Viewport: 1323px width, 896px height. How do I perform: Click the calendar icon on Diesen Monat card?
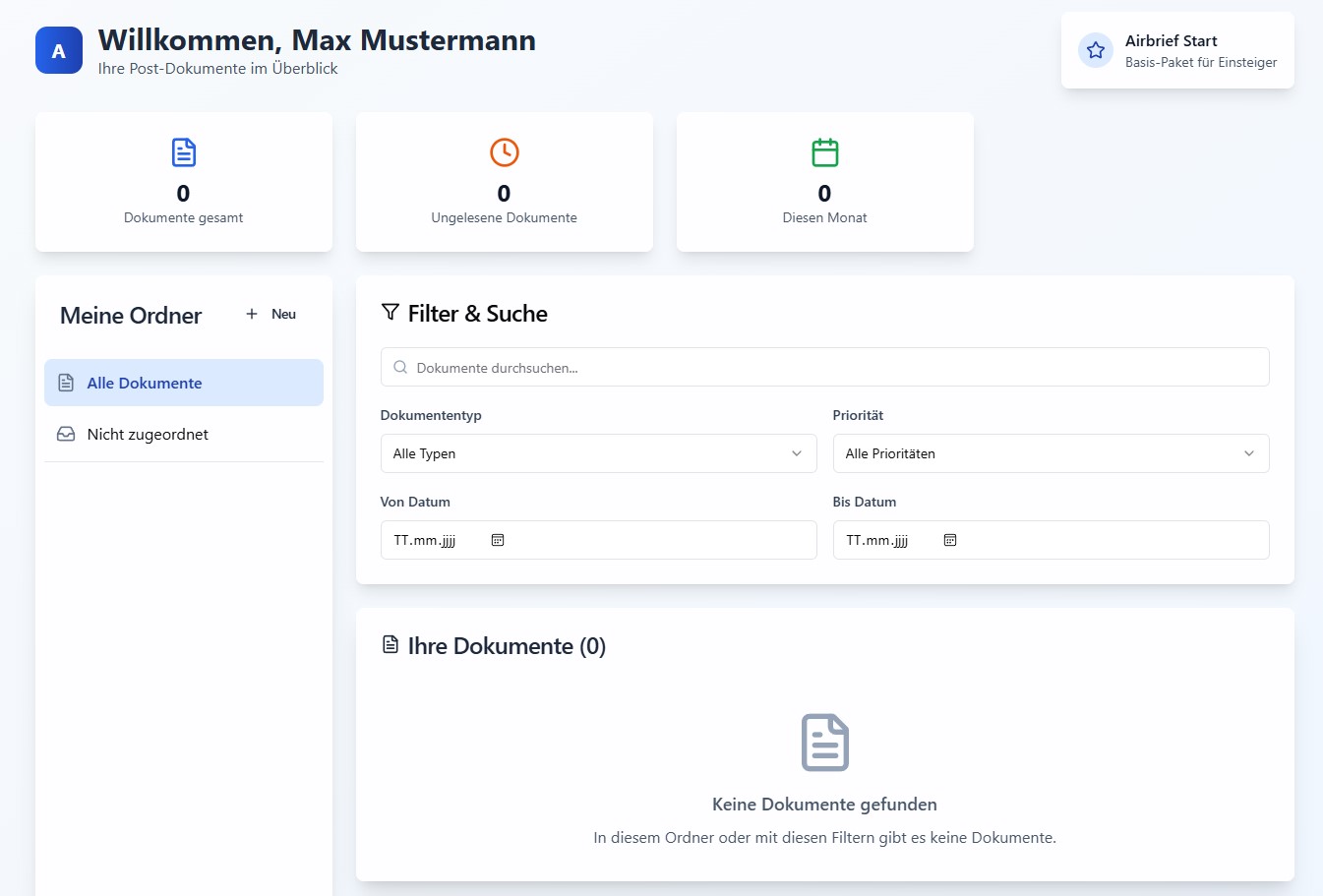tap(824, 152)
